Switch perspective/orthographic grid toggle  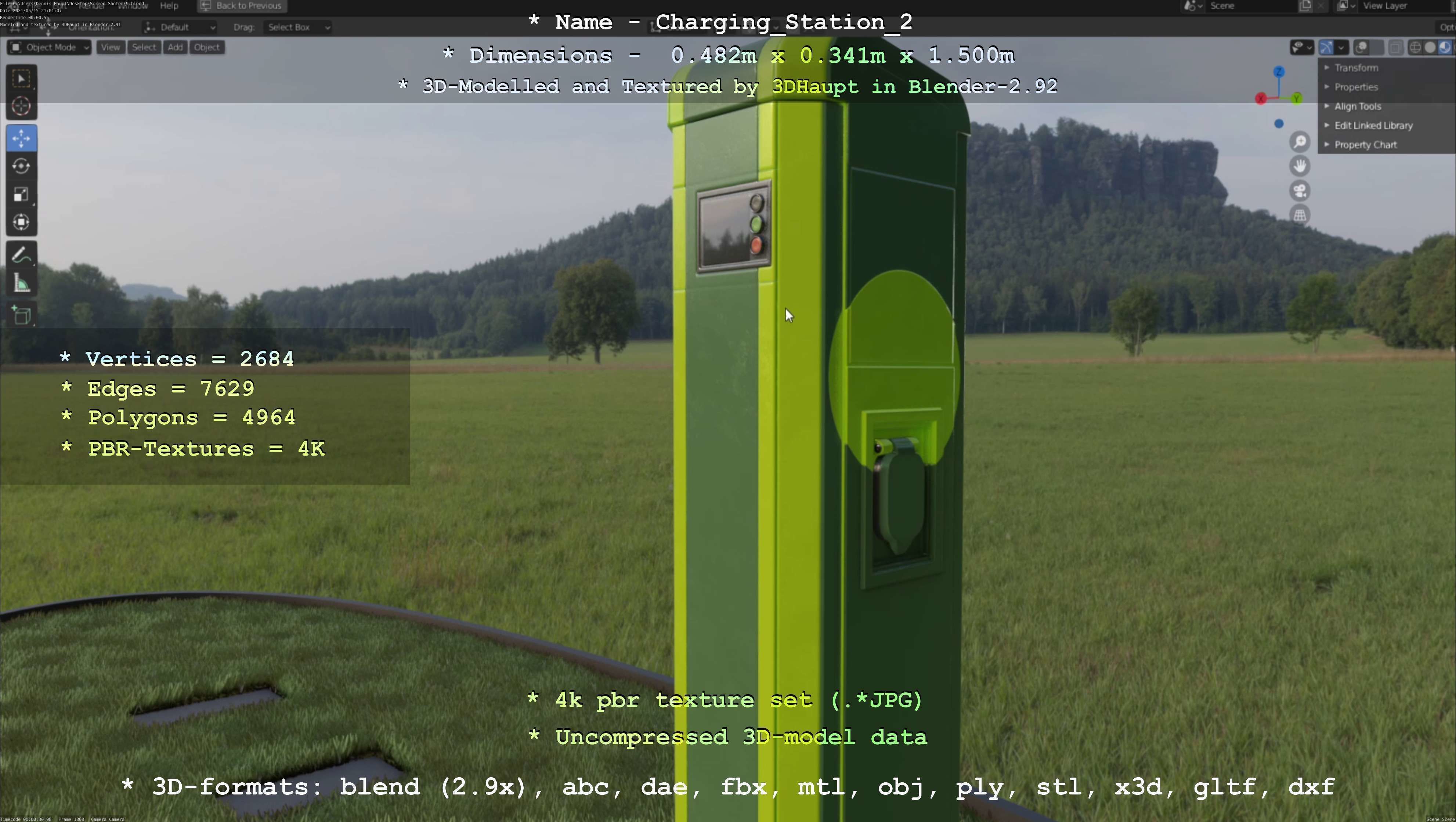pyautogui.click(x=1300, y=215)
